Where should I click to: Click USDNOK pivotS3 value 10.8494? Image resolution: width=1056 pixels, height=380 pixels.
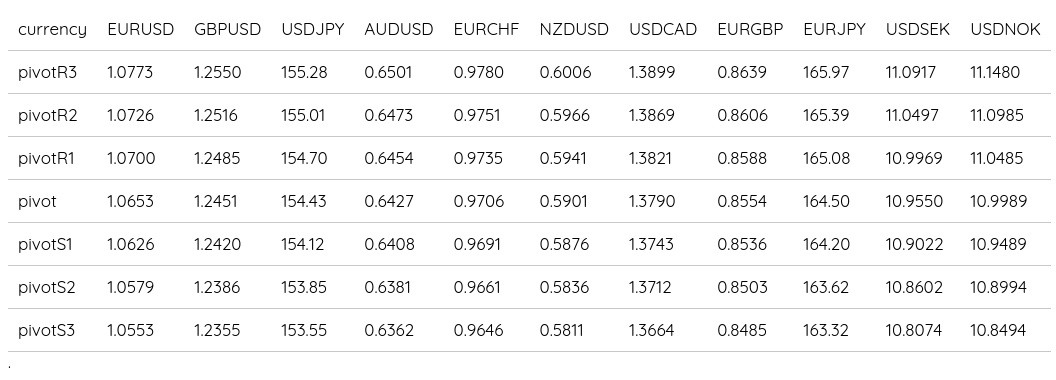pyautogui.click(x=998, y=331)
